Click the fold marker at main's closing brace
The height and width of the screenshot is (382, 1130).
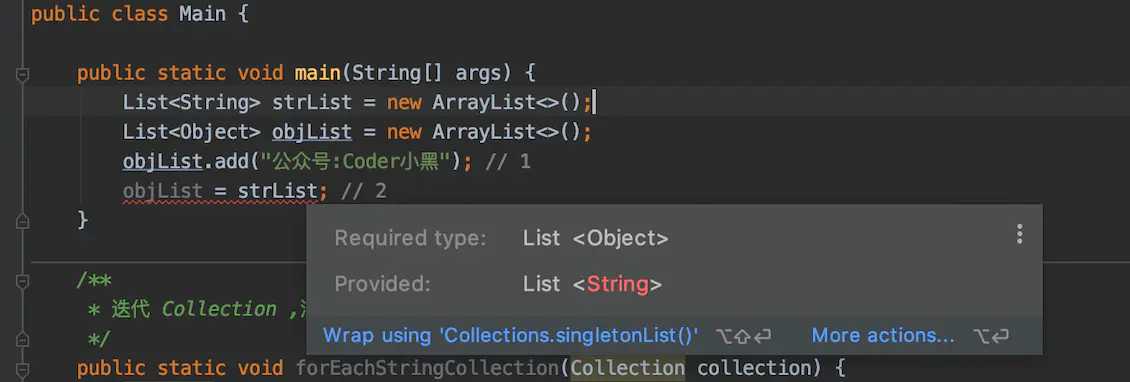[x=22, y=220]
